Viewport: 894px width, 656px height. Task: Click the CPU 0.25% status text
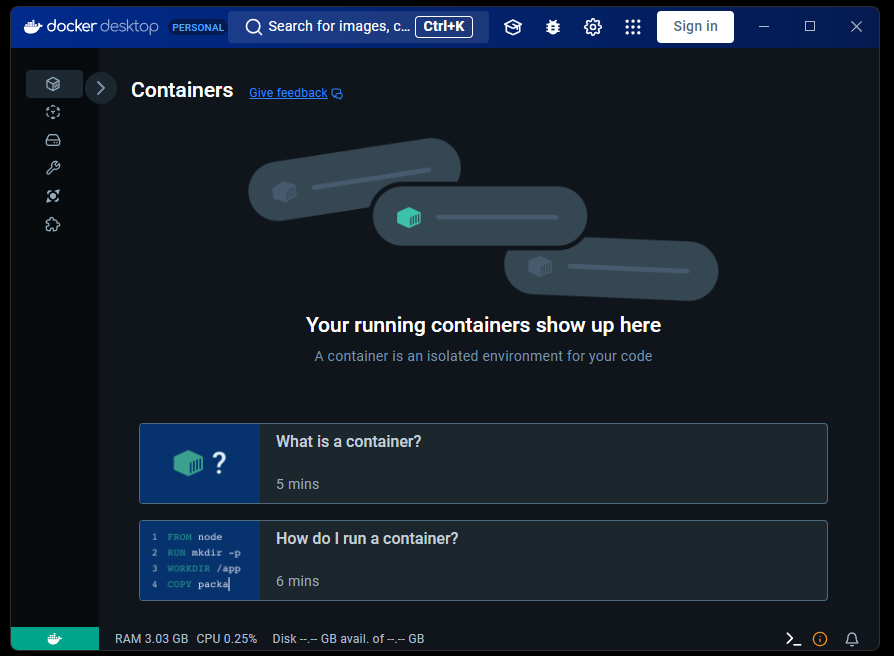click(x=227, y=639)
